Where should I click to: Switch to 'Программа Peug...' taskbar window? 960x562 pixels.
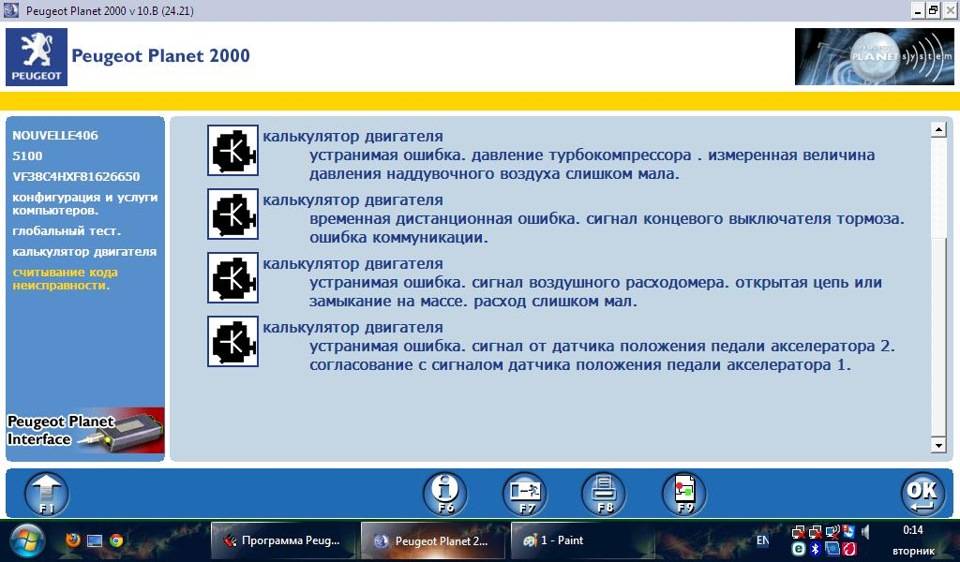pos(281,540)
